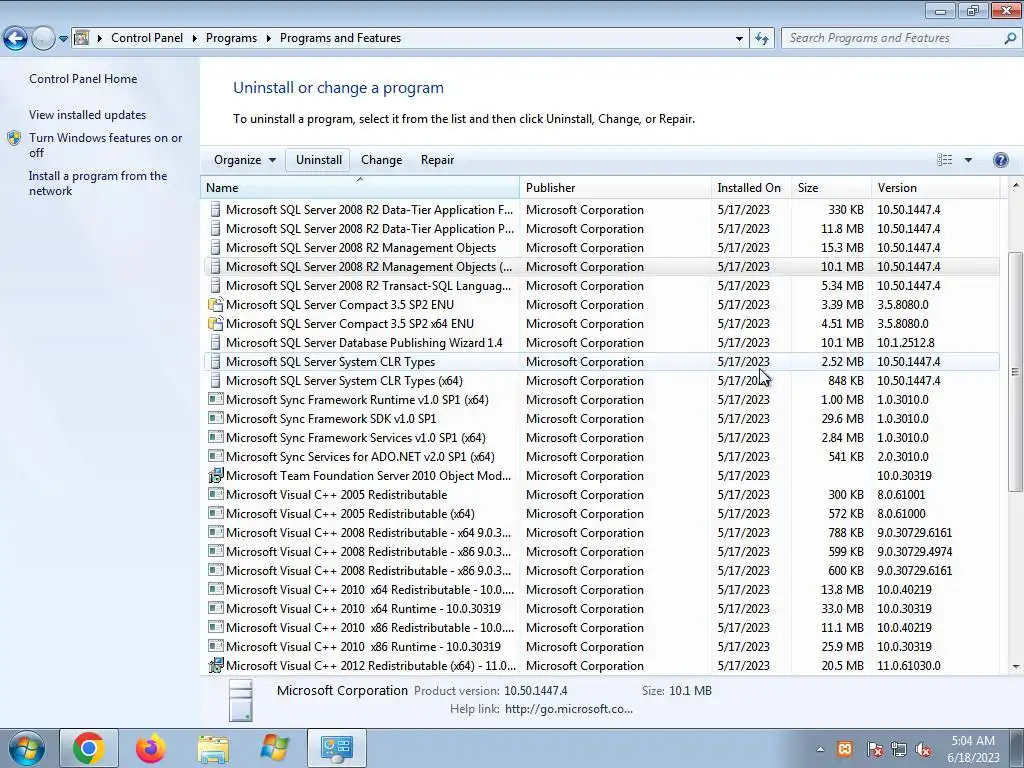Click size cell 29.6 MB
Viewport: 1024px width, 768px height.
[x=842, y=418]
